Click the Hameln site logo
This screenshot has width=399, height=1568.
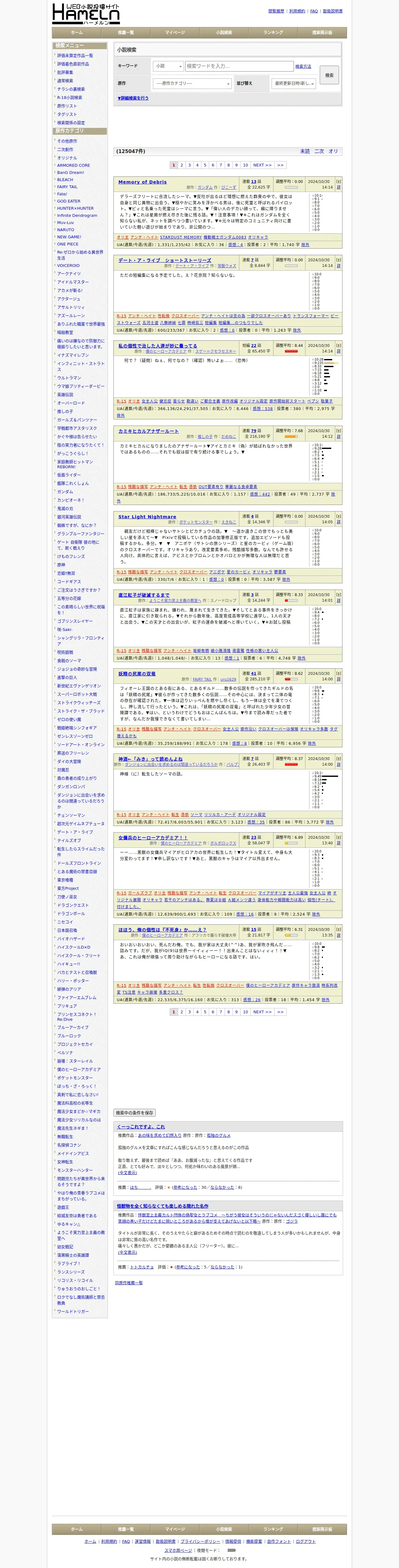pos(86,14)
